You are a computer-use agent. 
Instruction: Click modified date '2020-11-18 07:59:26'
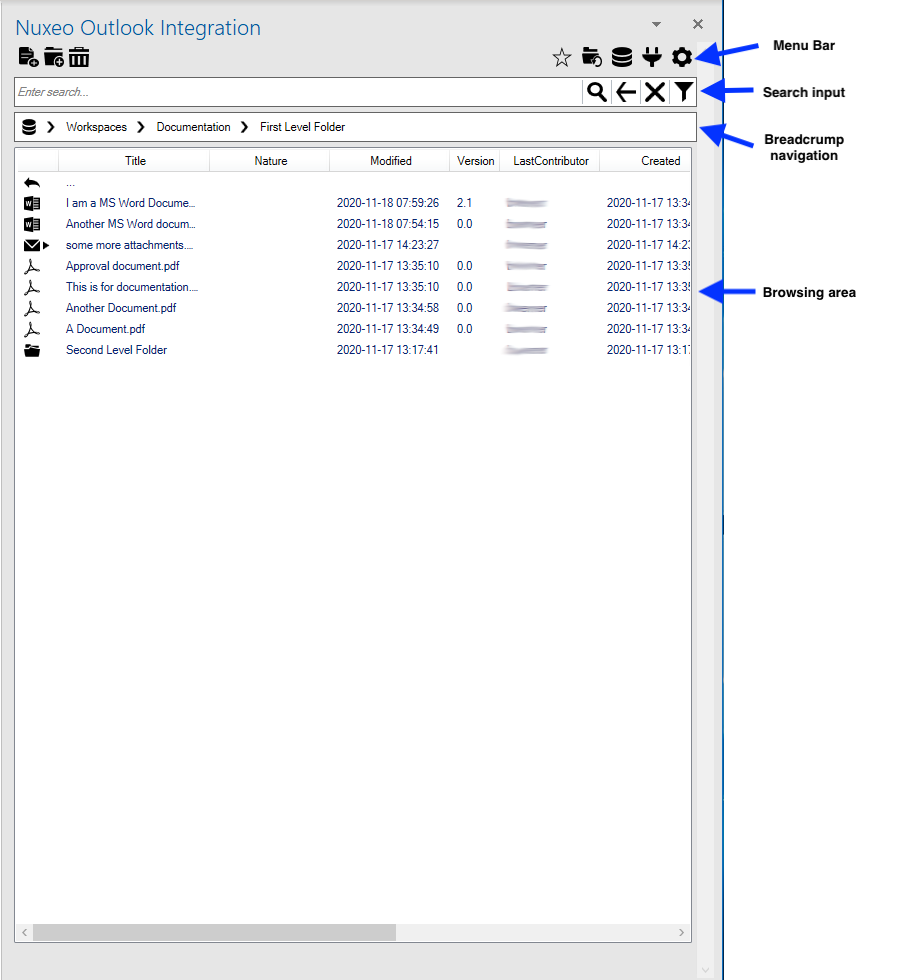coord(388,203)
